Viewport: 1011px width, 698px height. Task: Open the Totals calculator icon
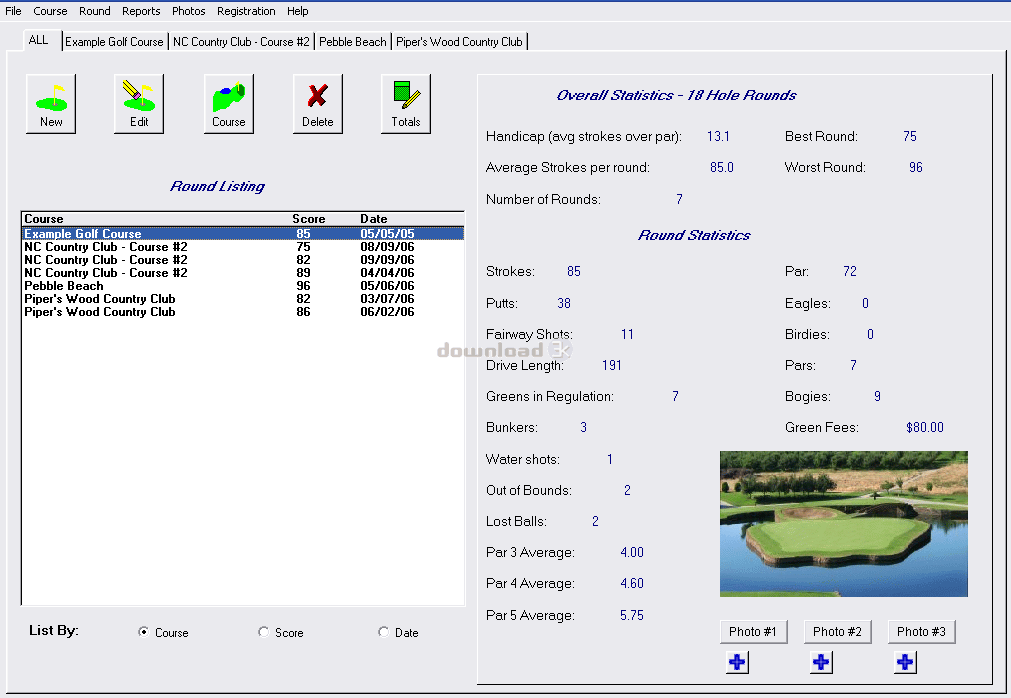(x=406, y=104)
